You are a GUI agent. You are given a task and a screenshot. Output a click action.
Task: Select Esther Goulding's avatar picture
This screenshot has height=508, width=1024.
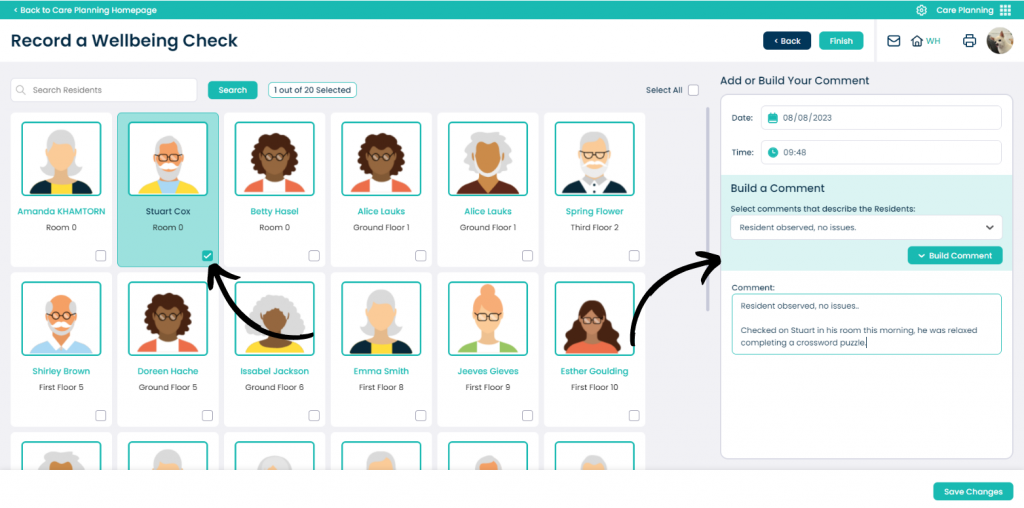tap(594, 319)
